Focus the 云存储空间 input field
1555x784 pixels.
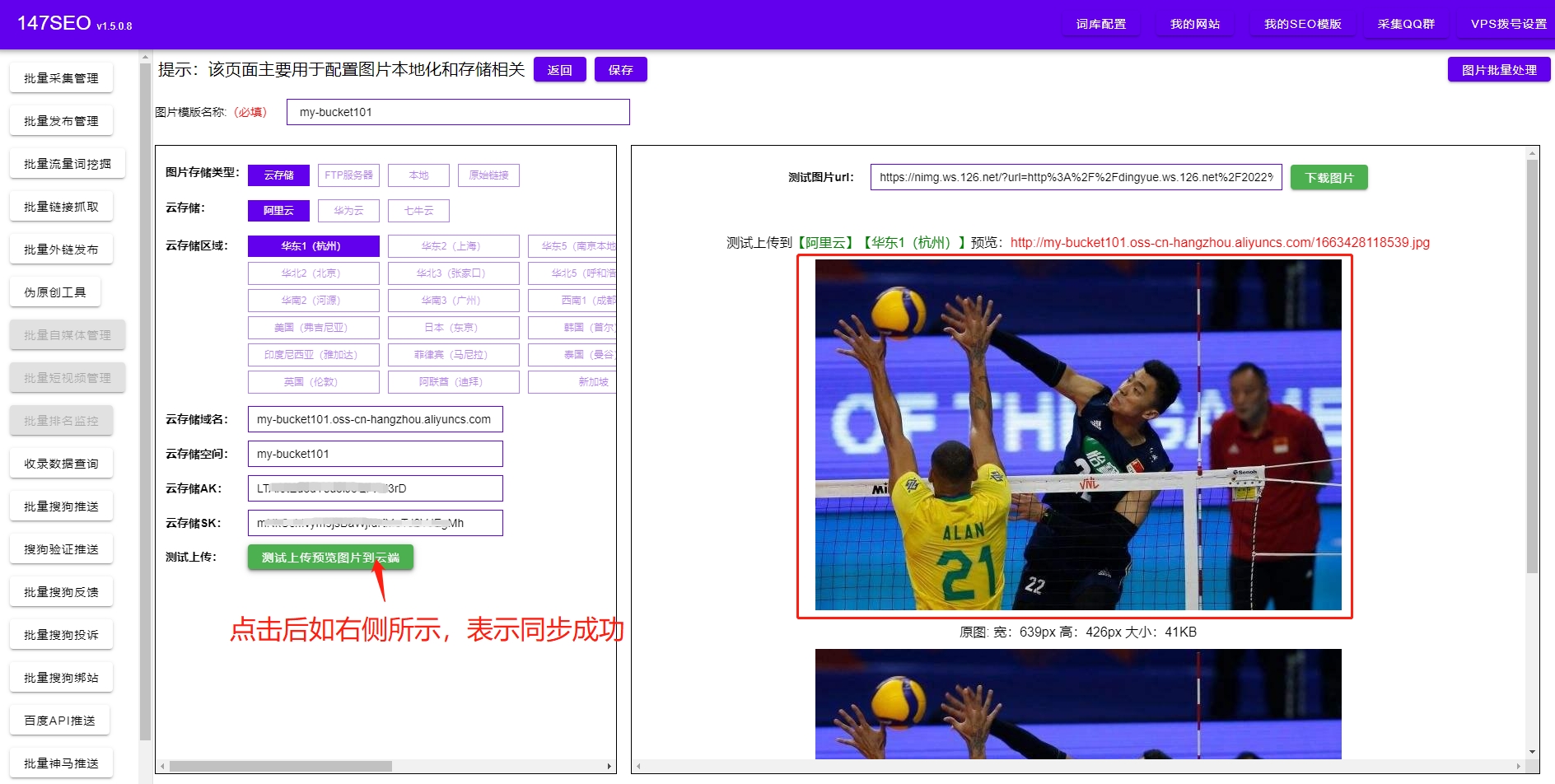click(x=376, y=454)
